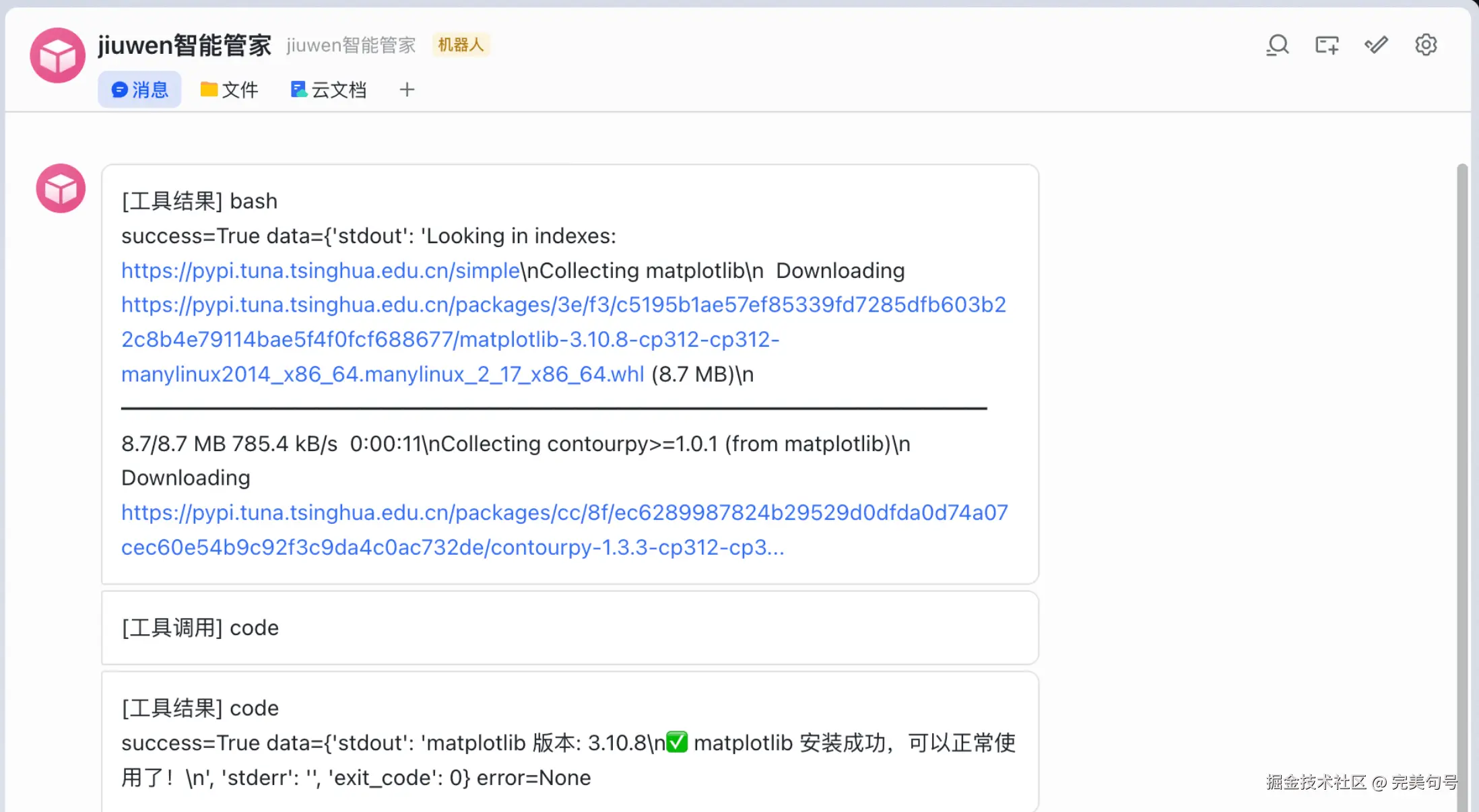The width and height of the screenshot is (1479, 812).
Task: Click the bot avatar beside bash result message
Action: click(x=61, y=189)
